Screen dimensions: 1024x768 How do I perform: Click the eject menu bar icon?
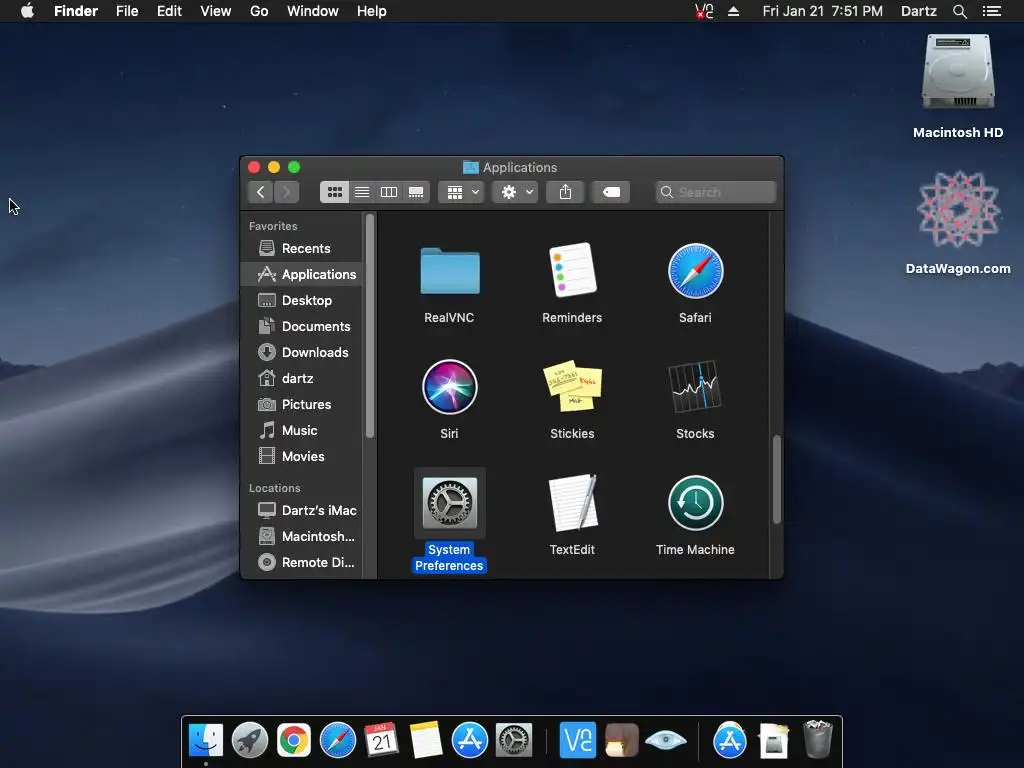(733, 11)
